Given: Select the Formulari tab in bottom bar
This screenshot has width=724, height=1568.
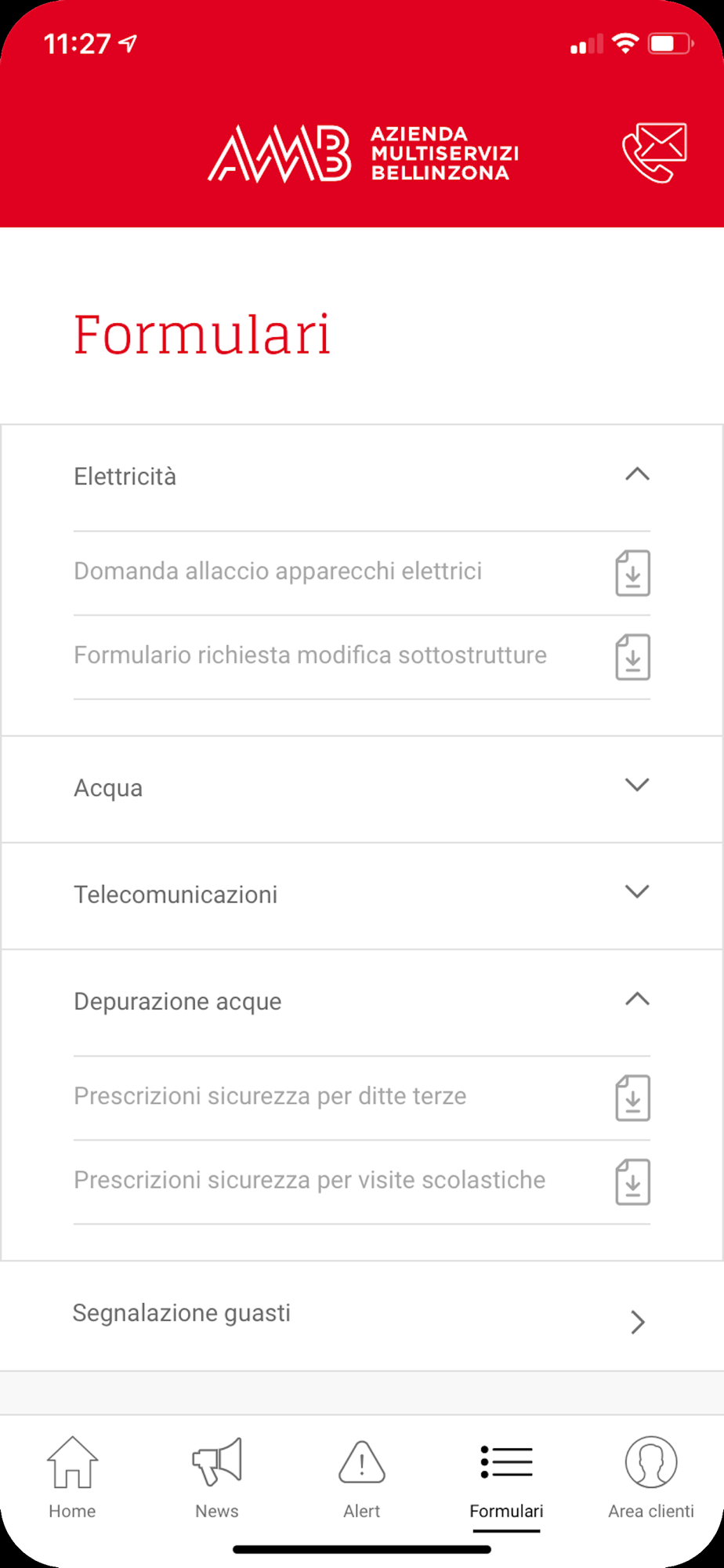Looking at the screenshot, I should [506, 1479].
